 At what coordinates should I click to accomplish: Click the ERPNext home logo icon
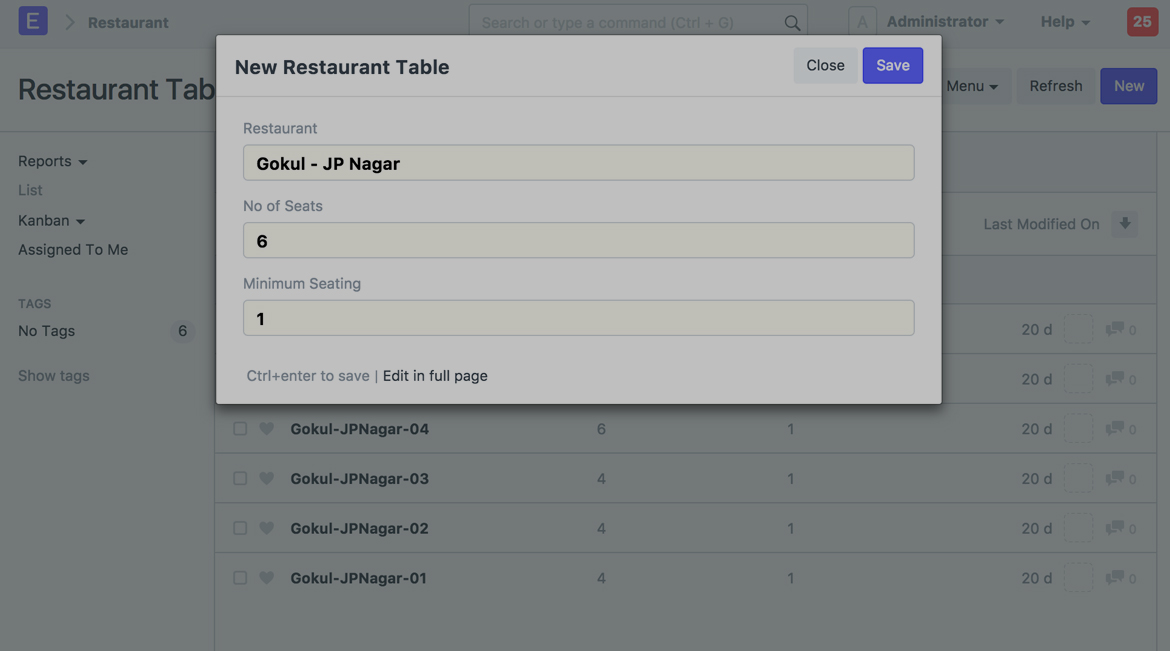(x=33, y=21)
